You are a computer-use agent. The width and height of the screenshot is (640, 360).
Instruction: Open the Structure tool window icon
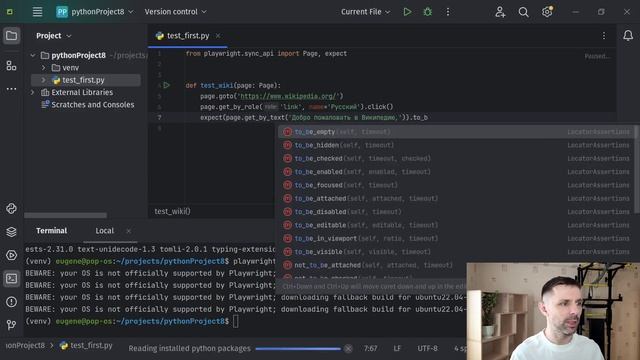(11, 65)
